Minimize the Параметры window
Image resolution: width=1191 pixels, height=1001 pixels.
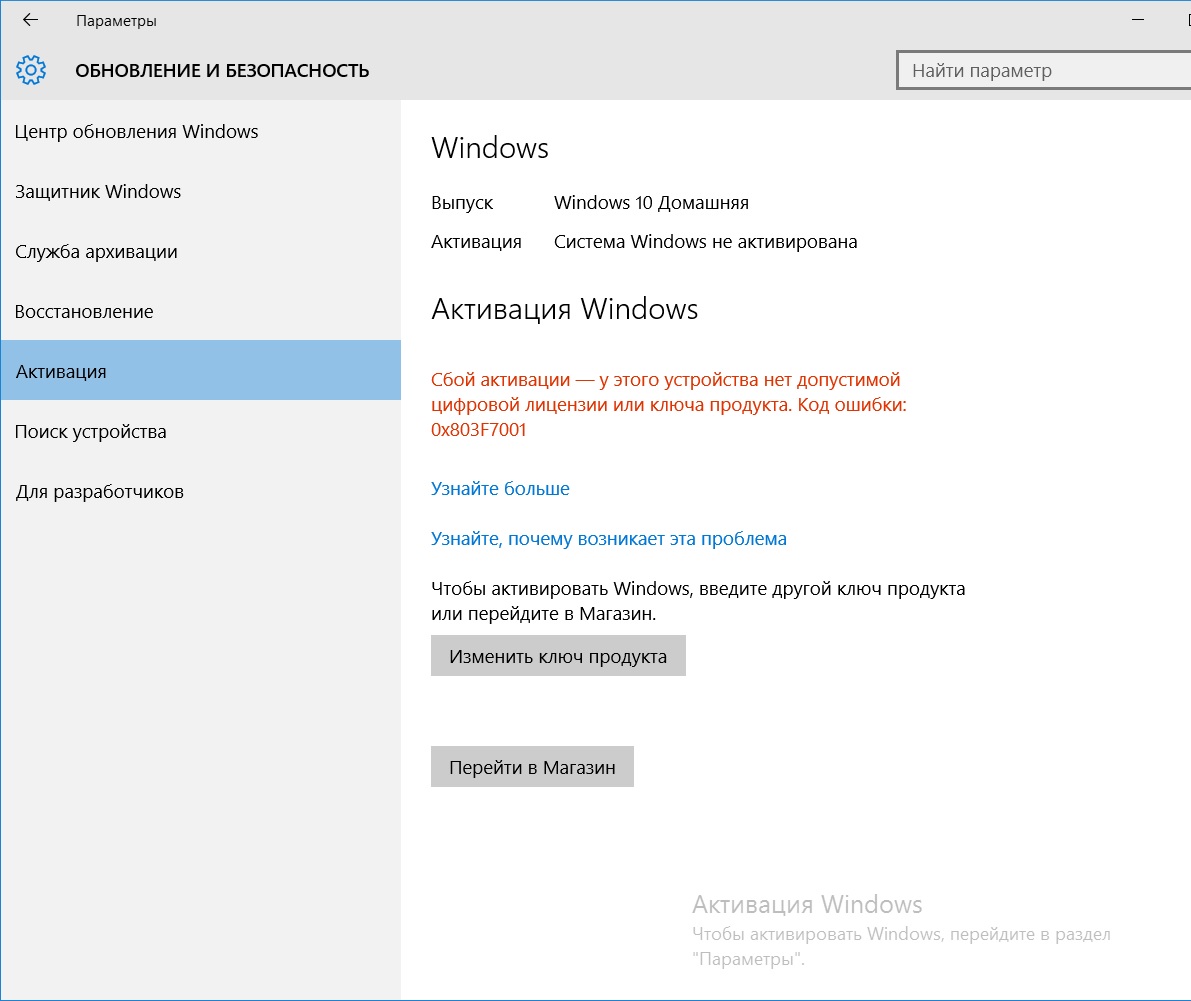coord(1137,20)
